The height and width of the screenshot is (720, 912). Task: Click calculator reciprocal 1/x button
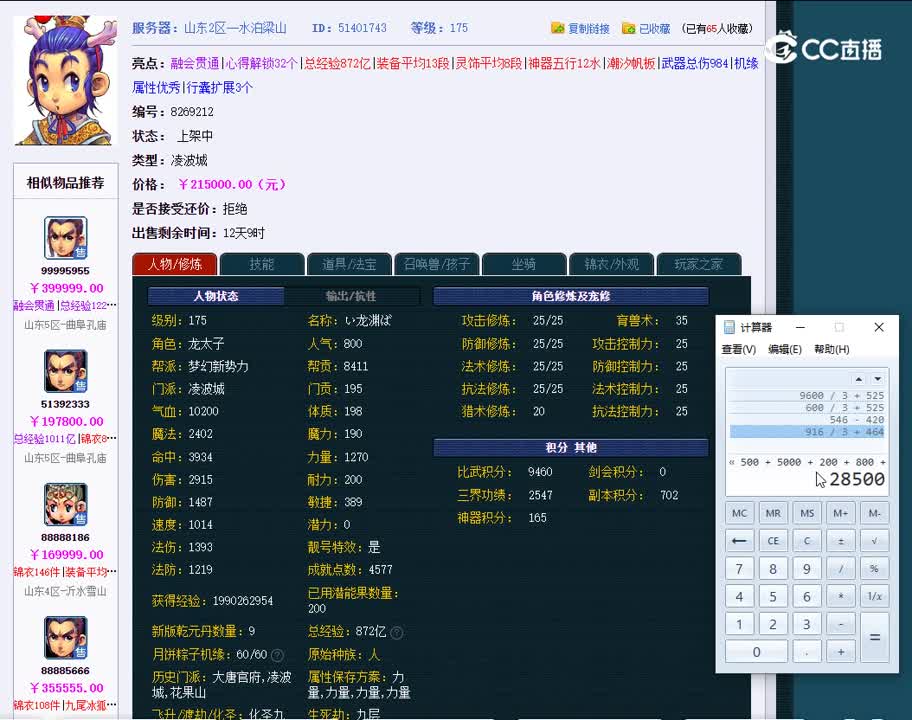pos(874,596)
